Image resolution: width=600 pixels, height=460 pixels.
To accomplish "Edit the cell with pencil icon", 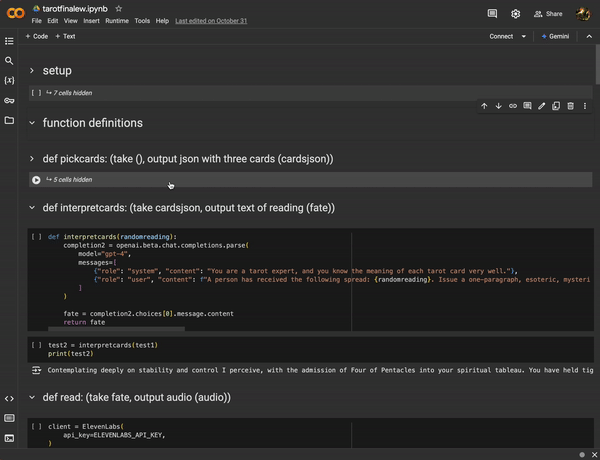I will point(541,106).
